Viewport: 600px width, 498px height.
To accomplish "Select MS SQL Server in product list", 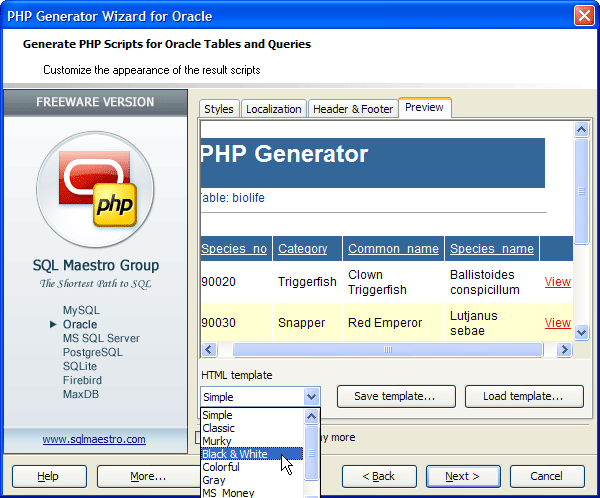I will 101,338.
